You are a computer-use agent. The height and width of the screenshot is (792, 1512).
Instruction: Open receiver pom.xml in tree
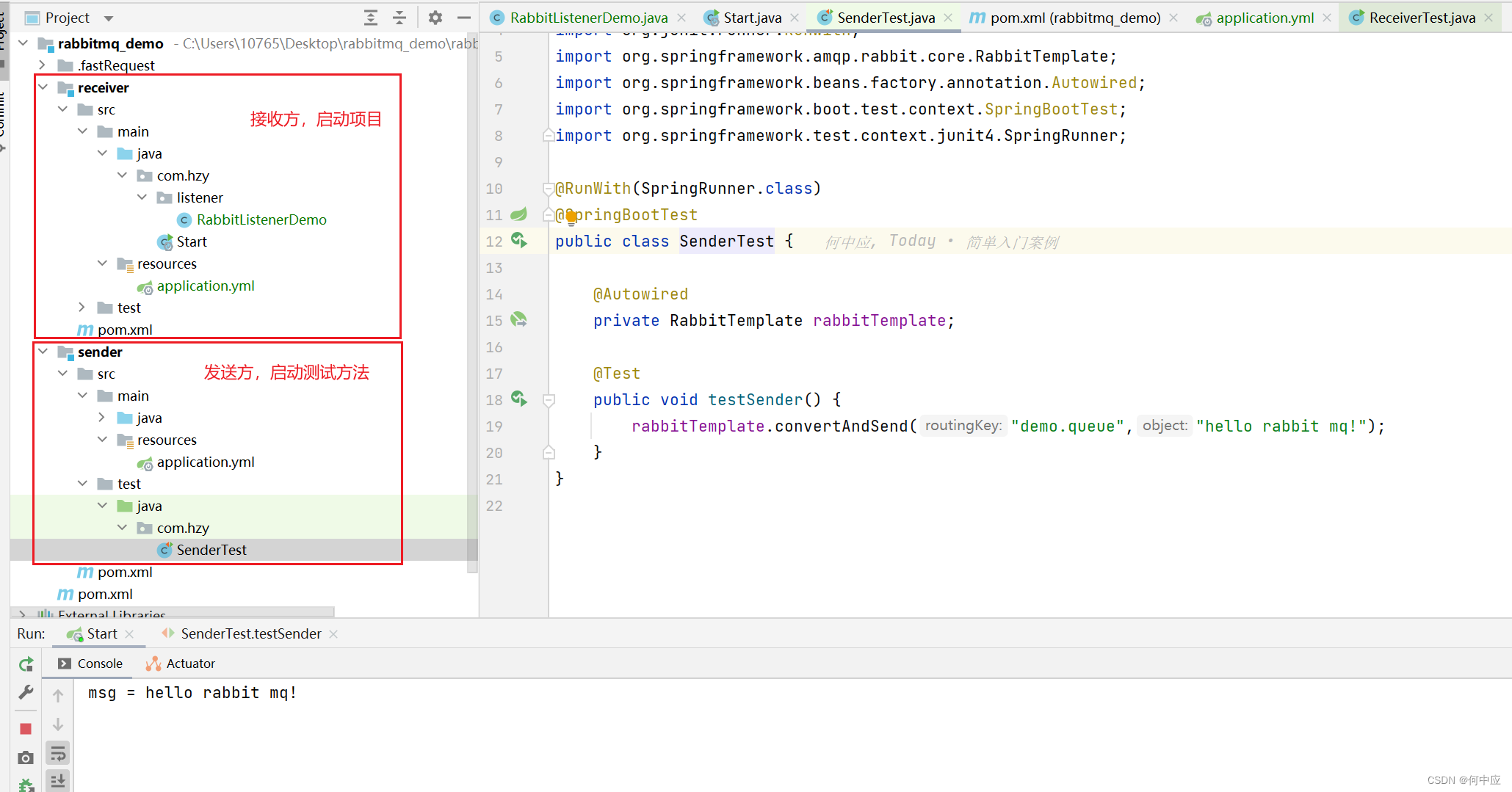point(124,330)
